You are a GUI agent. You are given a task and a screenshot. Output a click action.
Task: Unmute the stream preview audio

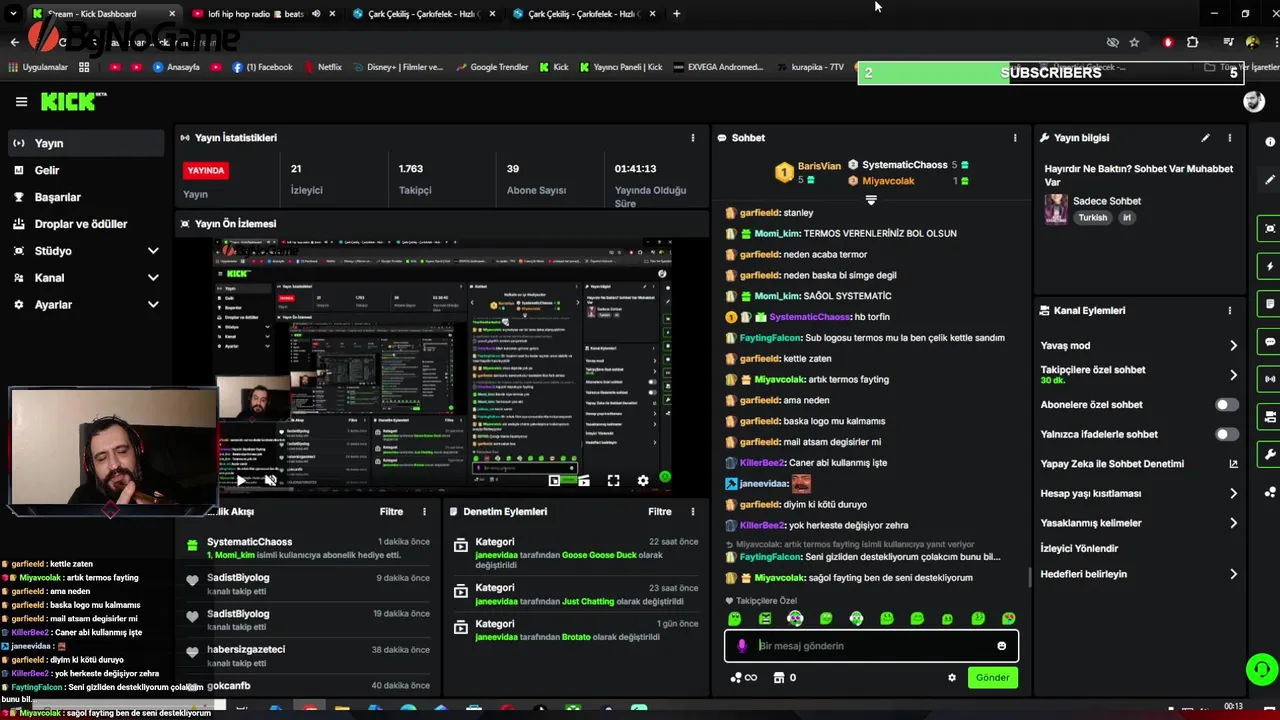point(270,481)
